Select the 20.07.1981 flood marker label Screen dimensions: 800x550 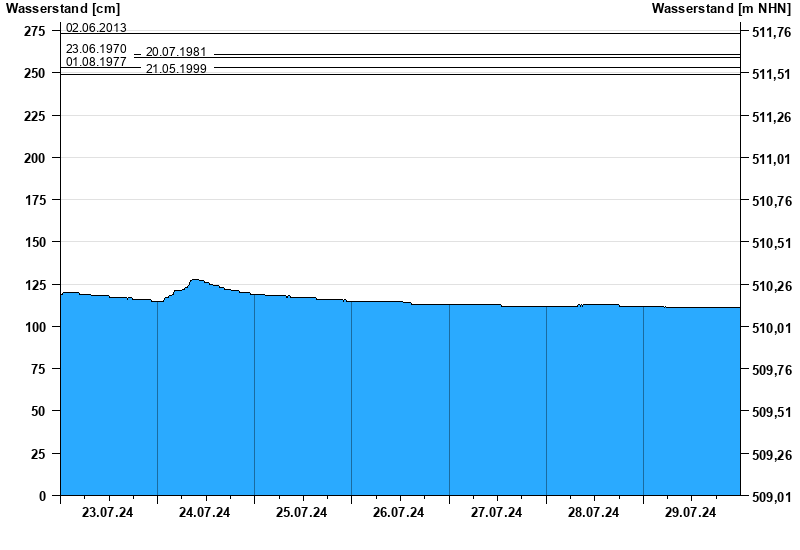176,53
